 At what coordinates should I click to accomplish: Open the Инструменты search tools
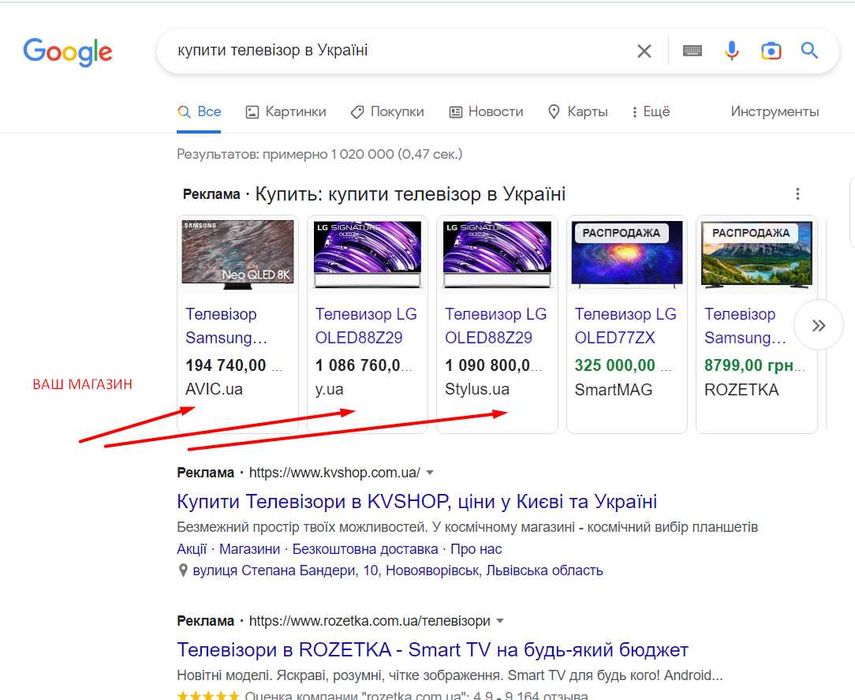point(774,112)
